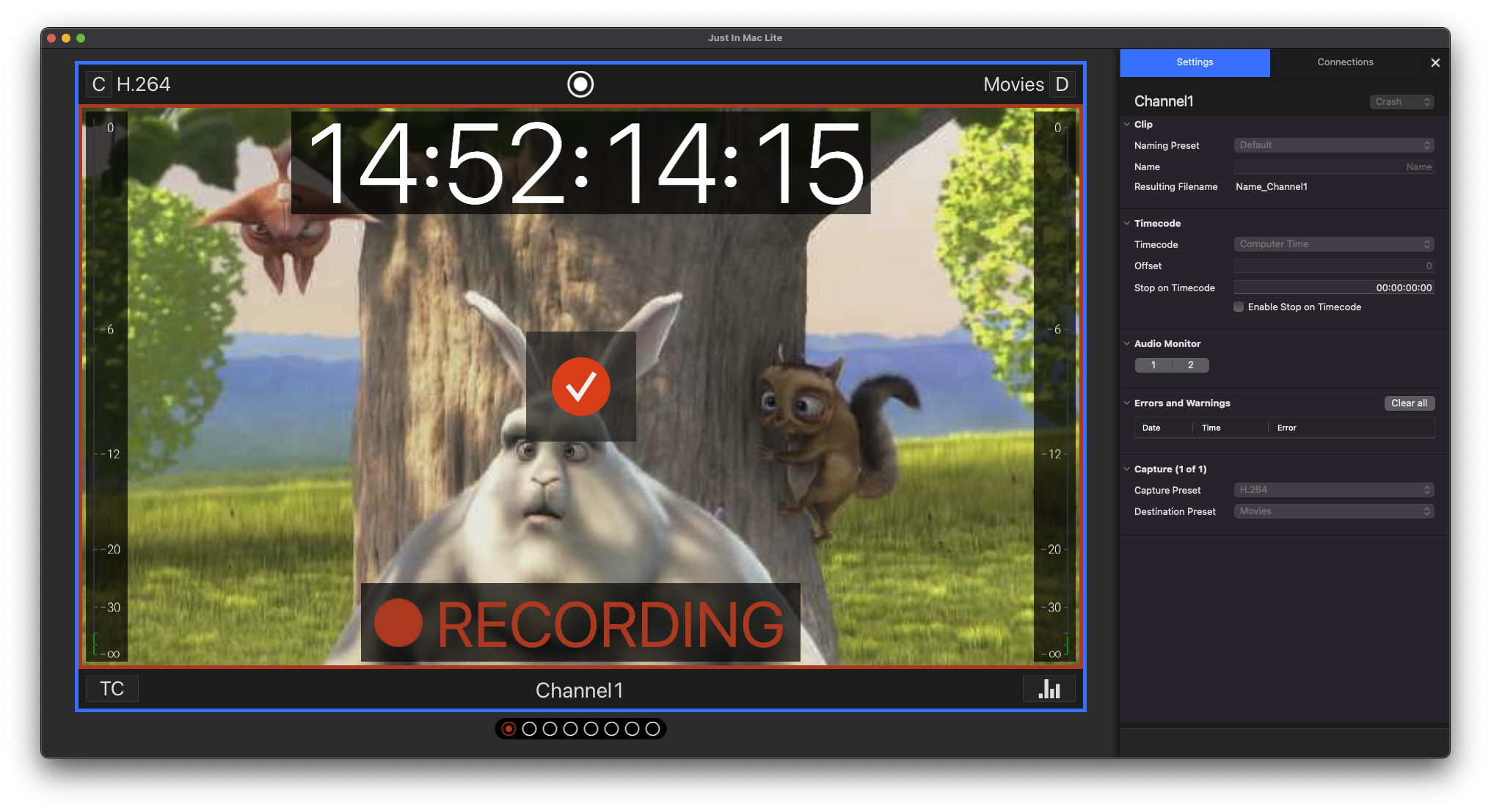Click the Movies destination label in viewer
This screenshot has width=1491, height=812.
click(x=1013, y=84)
